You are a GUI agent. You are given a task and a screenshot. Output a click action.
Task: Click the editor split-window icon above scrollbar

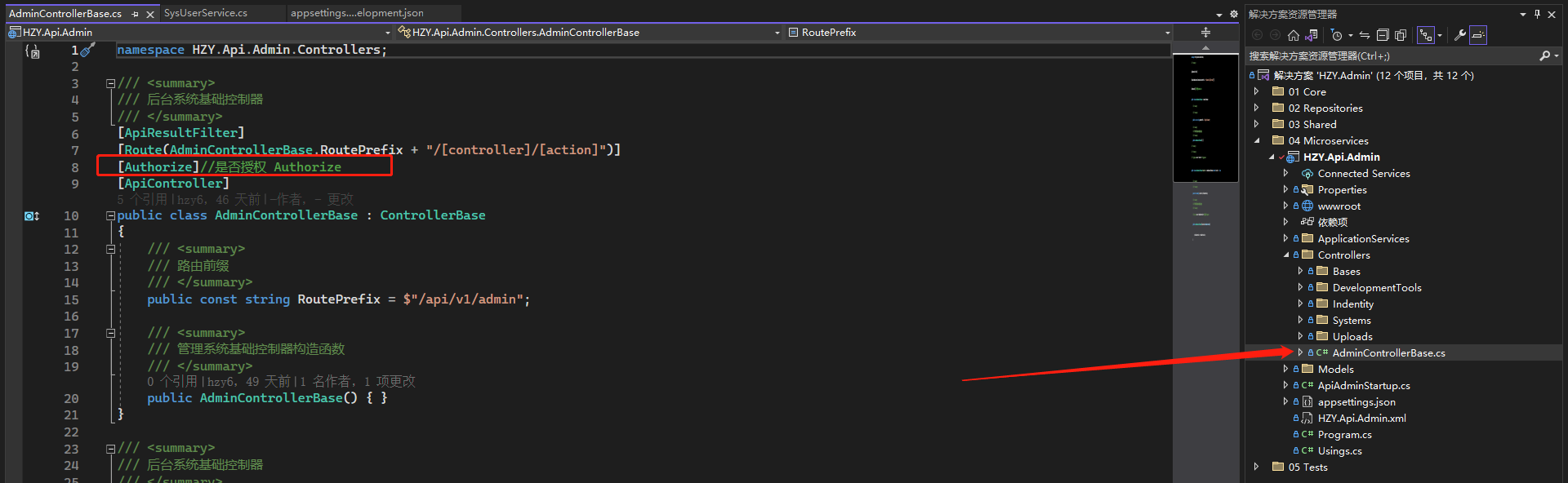(x=1205, y=33)
